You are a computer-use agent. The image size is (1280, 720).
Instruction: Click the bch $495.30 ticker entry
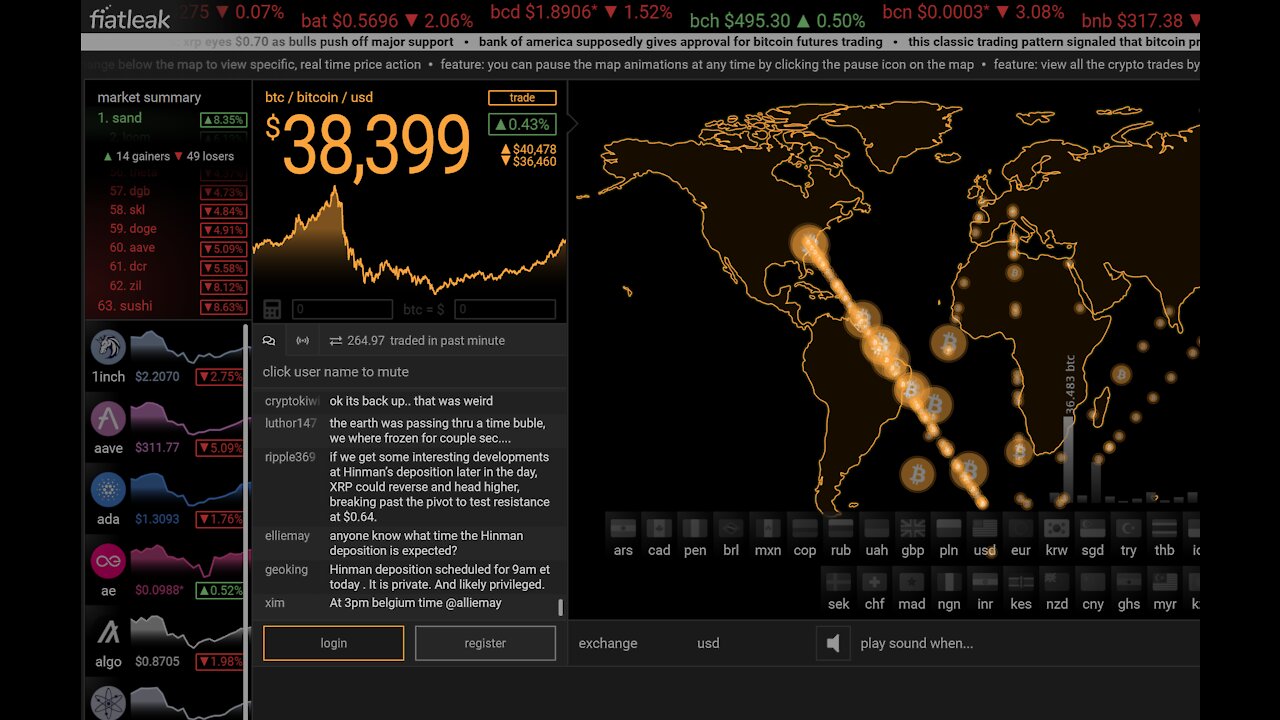[x=777, y=21]
